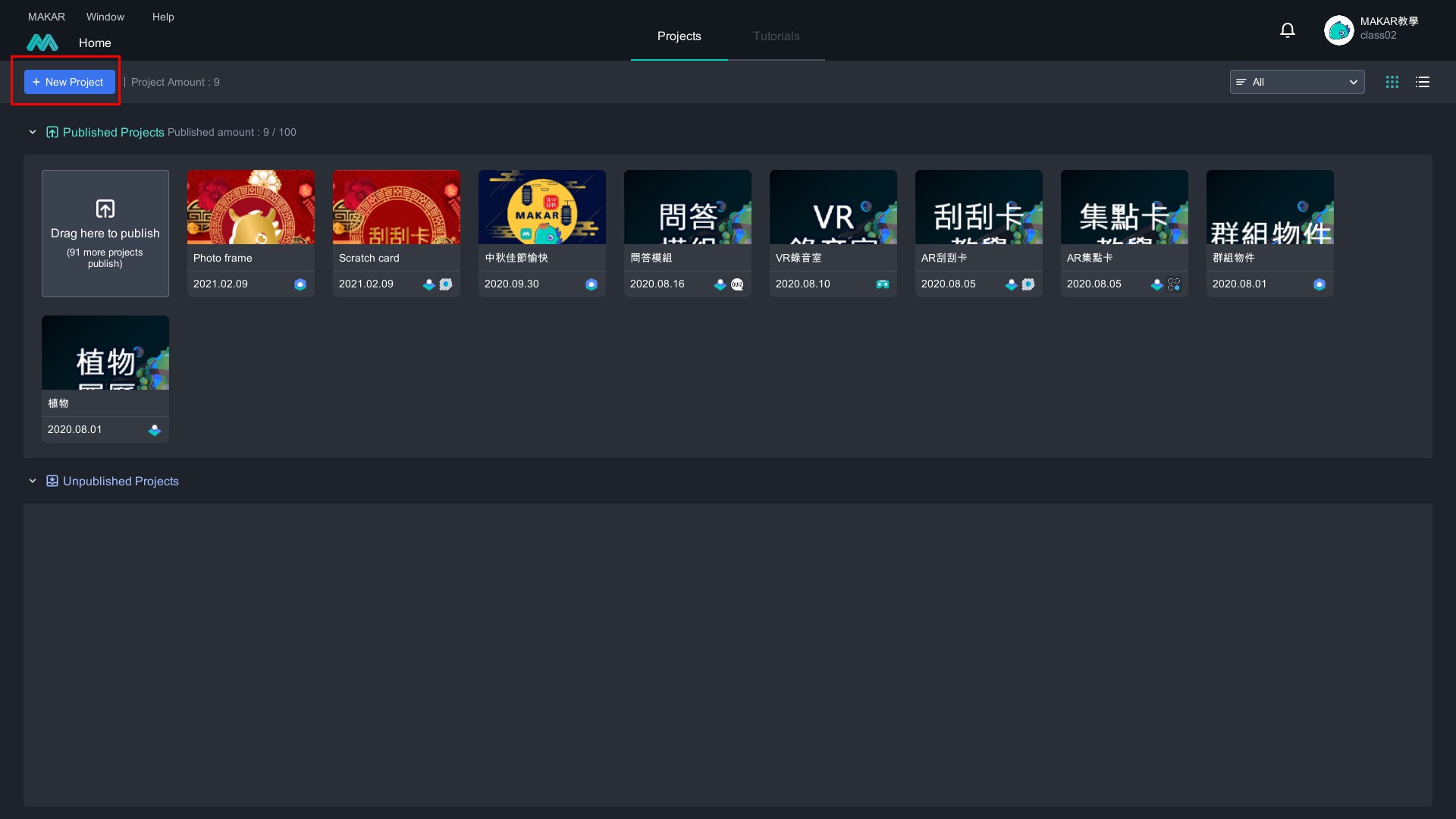This screenshot has width=1456, height=819.
Task: Switch to the Tutorials tab
Action: click(776, 36)
